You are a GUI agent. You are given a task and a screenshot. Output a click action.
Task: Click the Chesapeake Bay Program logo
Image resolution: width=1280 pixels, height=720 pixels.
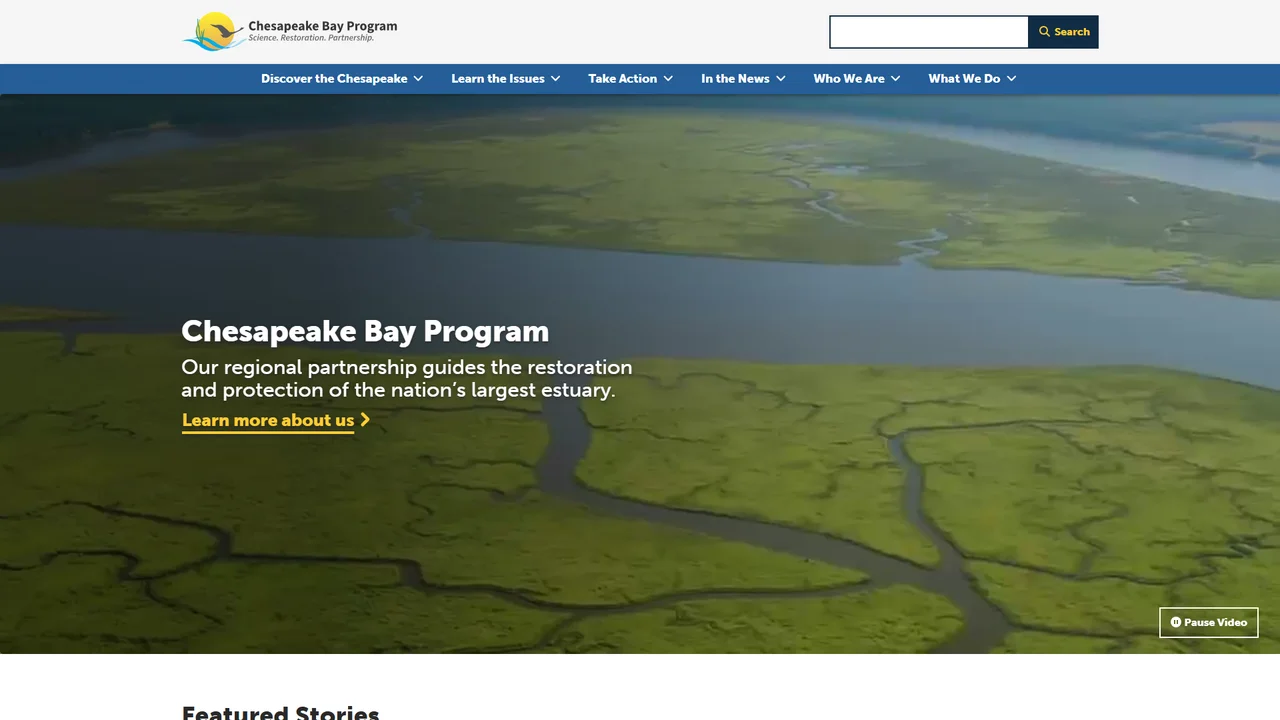(289, 31)
